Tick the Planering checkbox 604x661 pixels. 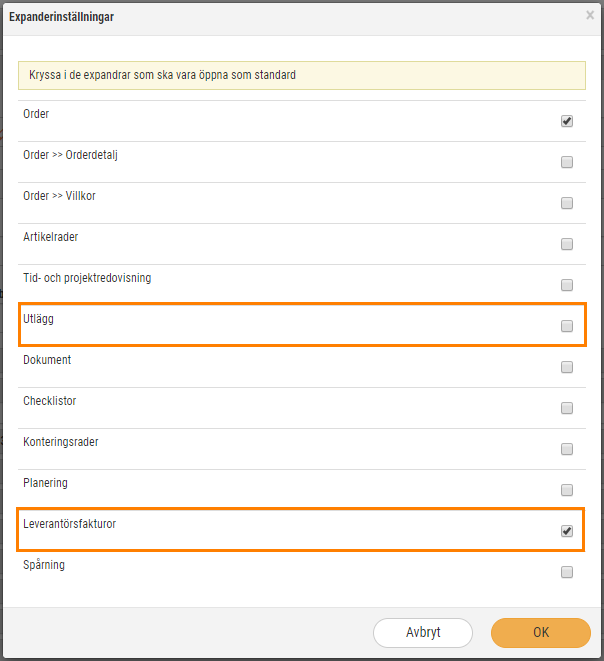coord(566,490)
